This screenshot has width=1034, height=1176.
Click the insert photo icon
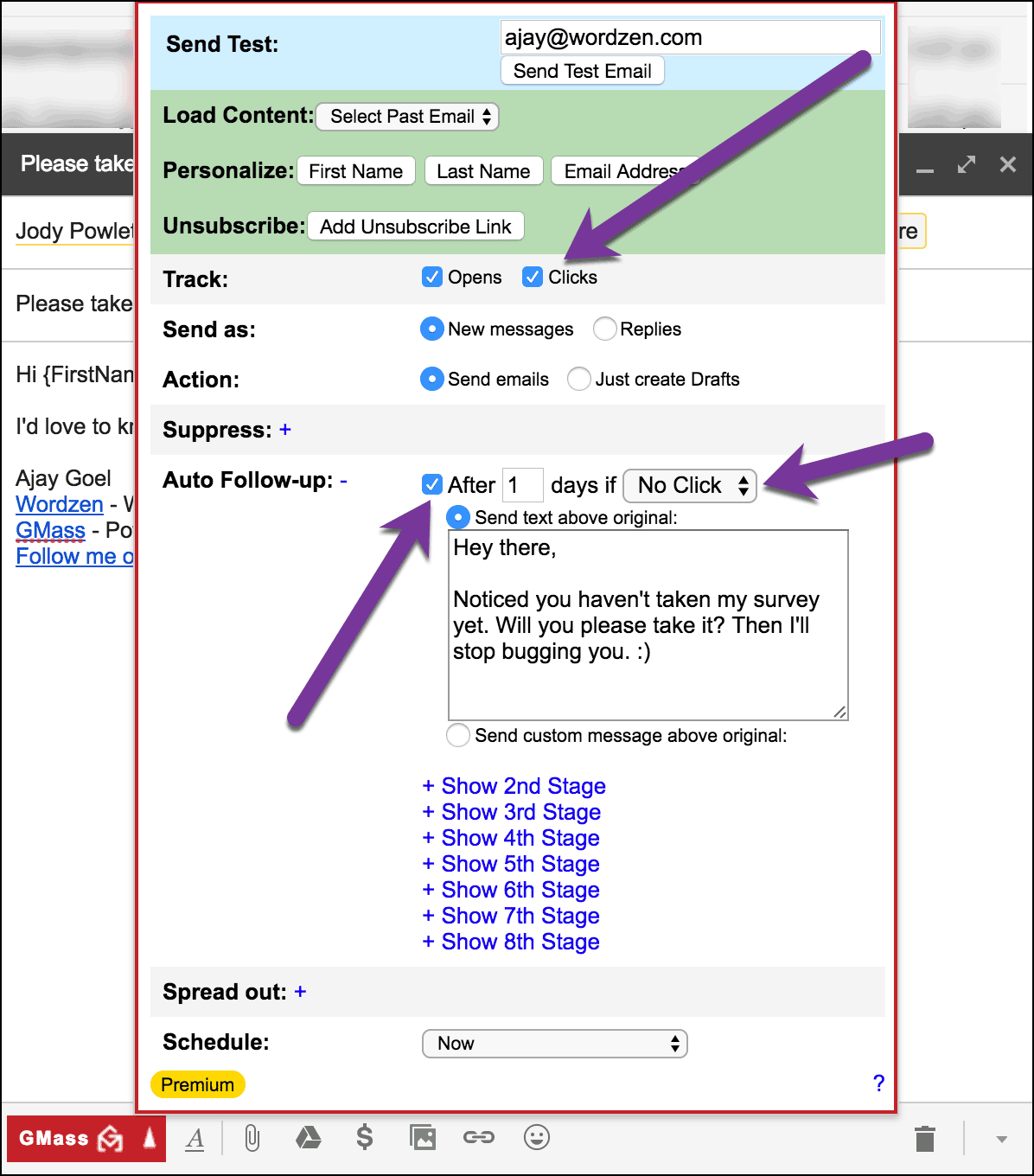[x=423, y=1138]
